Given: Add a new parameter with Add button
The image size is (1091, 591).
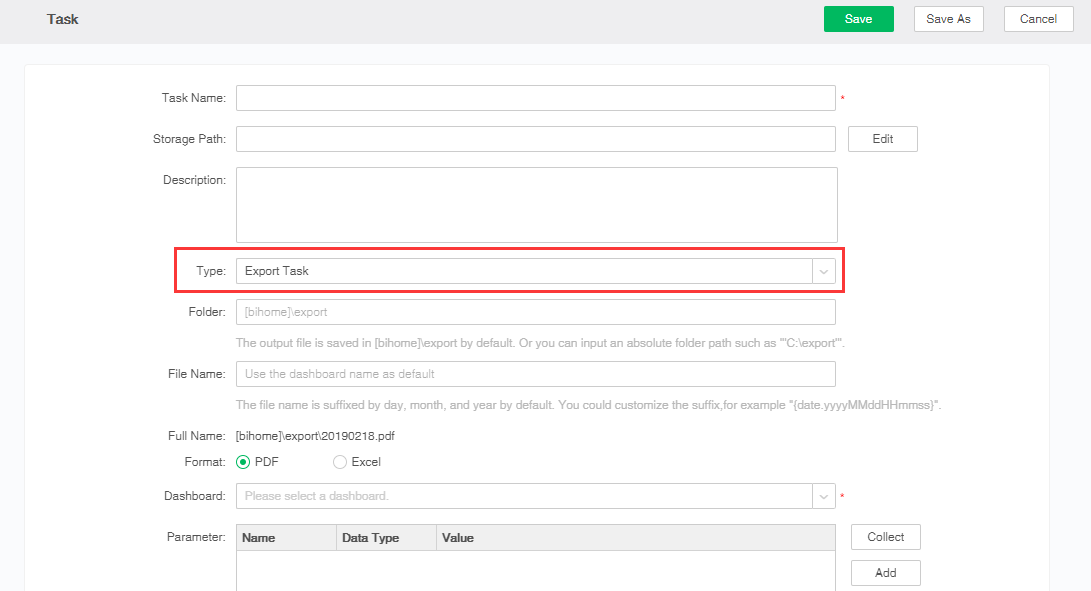Looking at the screenshot, I should pos(885,573).
